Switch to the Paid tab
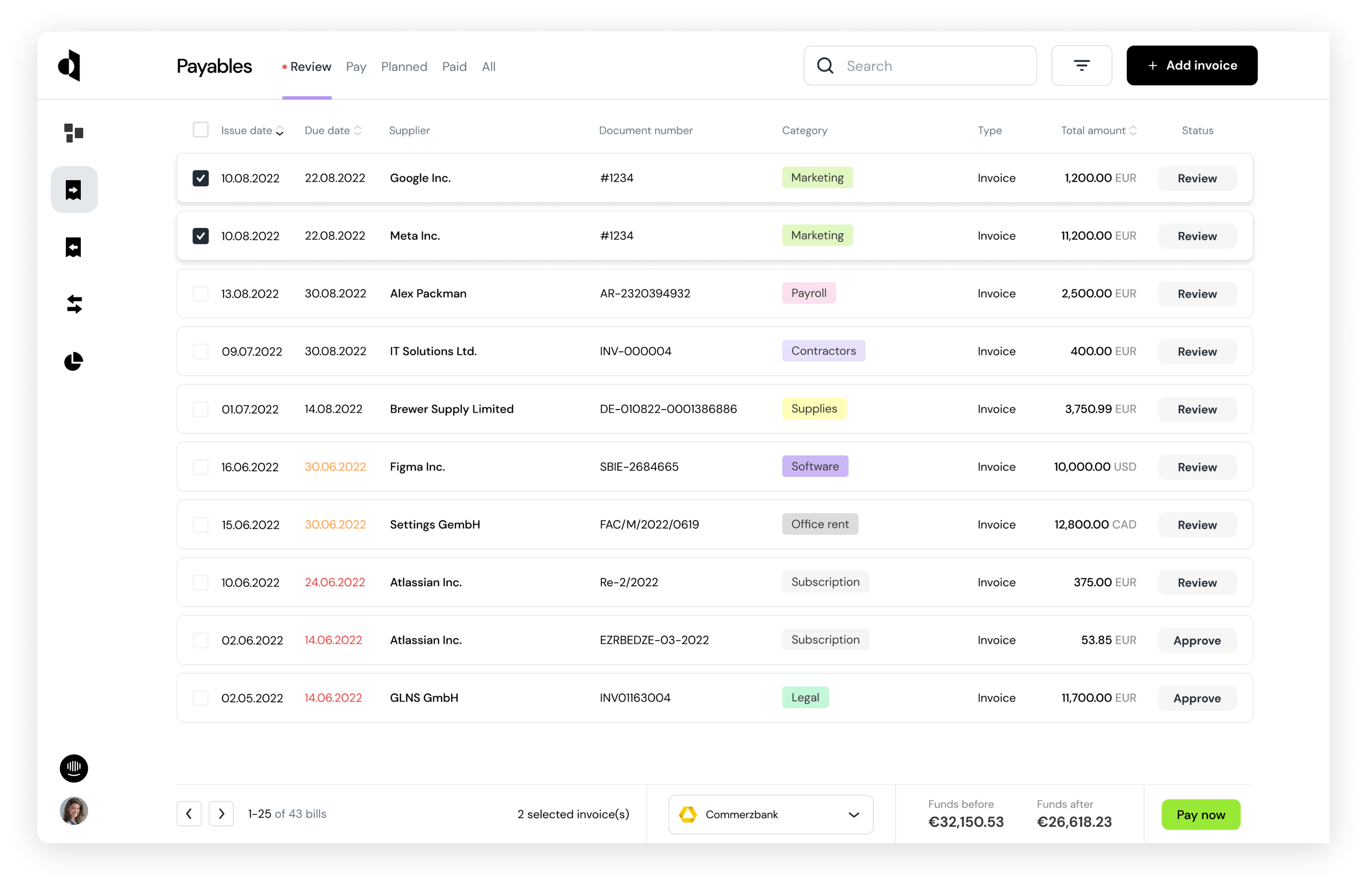1372x887 pixels. pyautogui.click(x=454, y=67)
